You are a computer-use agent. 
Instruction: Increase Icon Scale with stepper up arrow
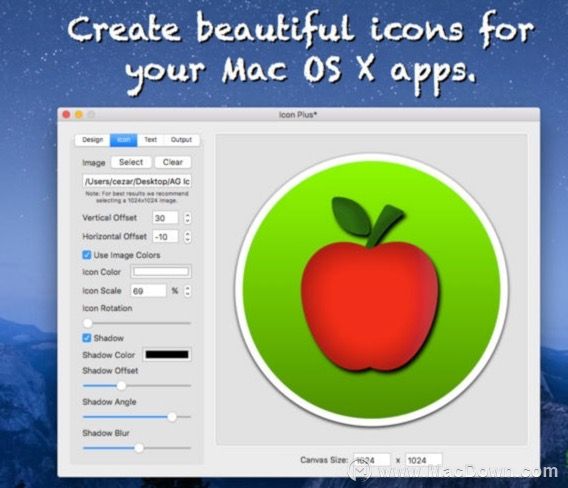point(187,288)
